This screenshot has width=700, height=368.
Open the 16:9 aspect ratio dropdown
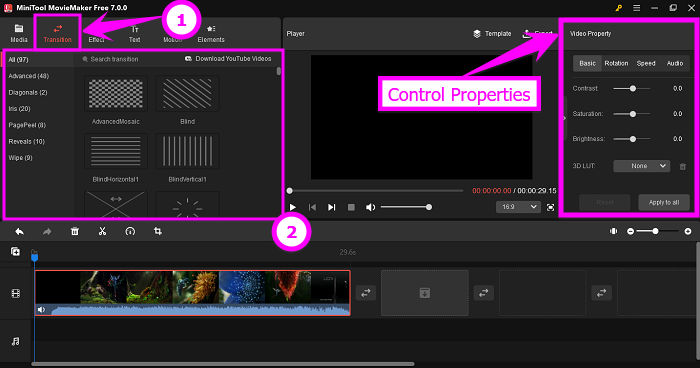click(518, 207)
